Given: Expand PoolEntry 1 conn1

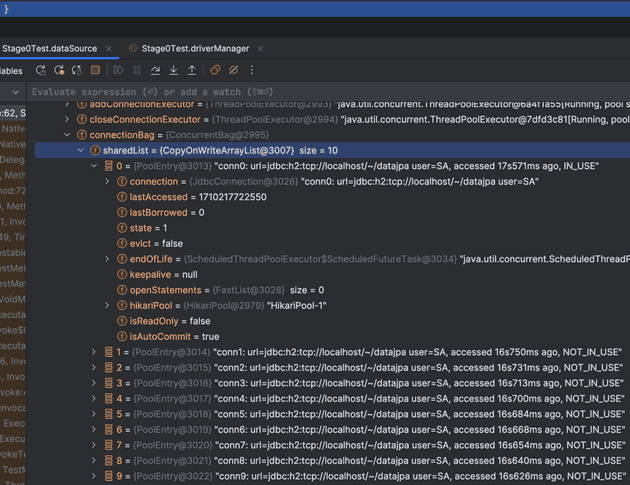Looking at the screenshot, I should tap(94, 352).
